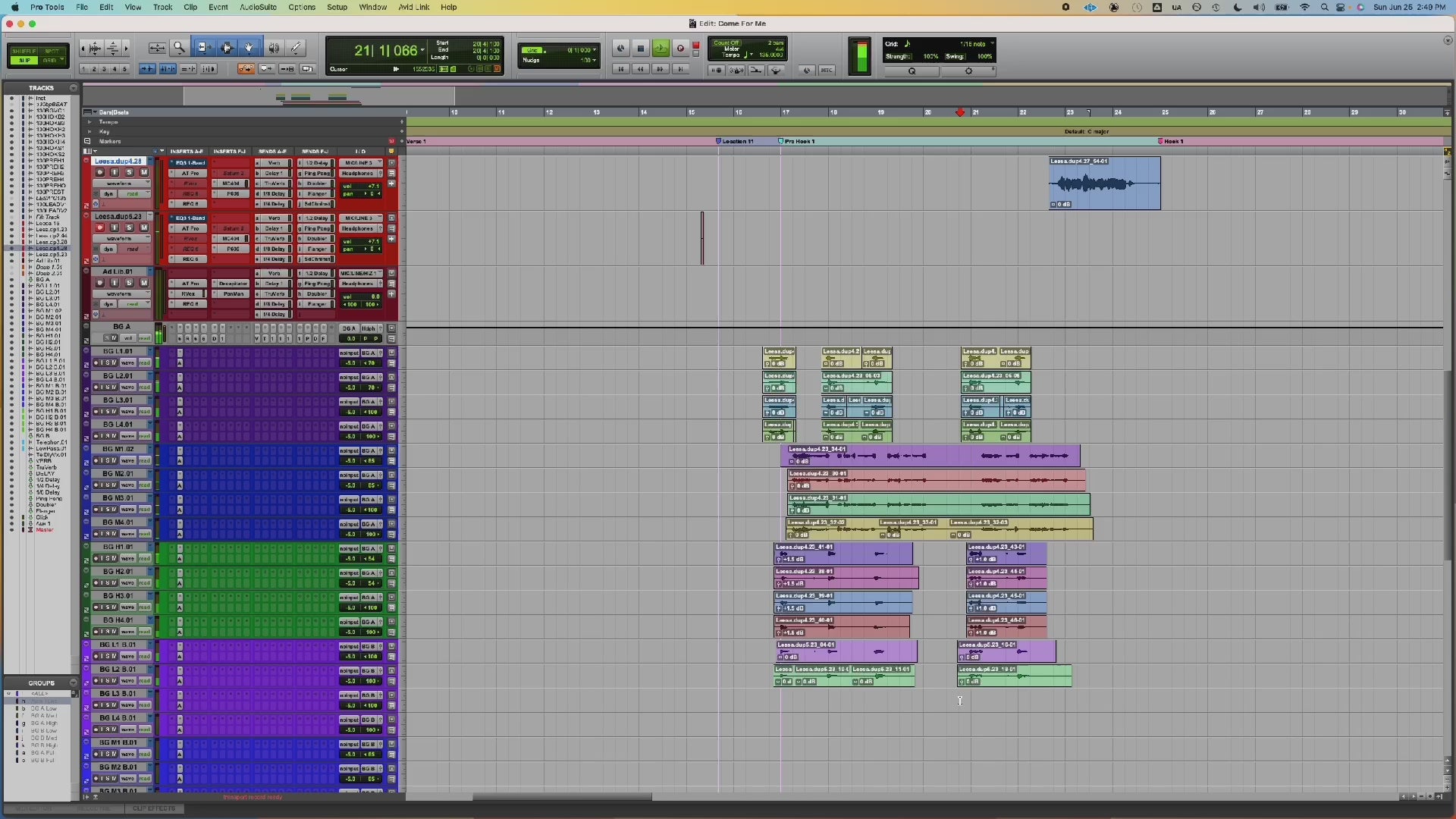The width and height of the screenshot is (1456, 819).
Task: Mute the Leesa.dup4.28 track
Action: point(143,173)
